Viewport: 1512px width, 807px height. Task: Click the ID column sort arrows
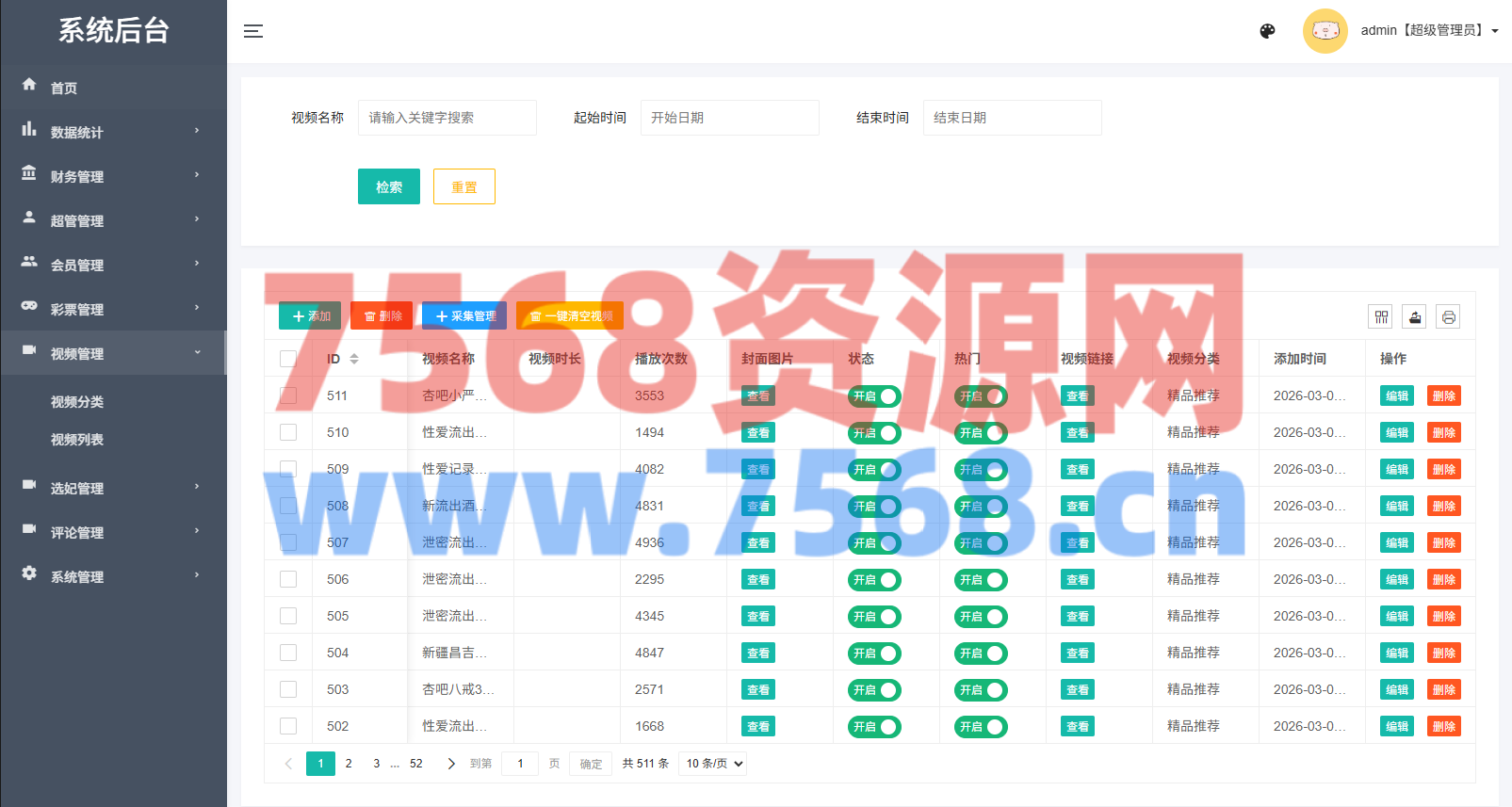(354, 359)
